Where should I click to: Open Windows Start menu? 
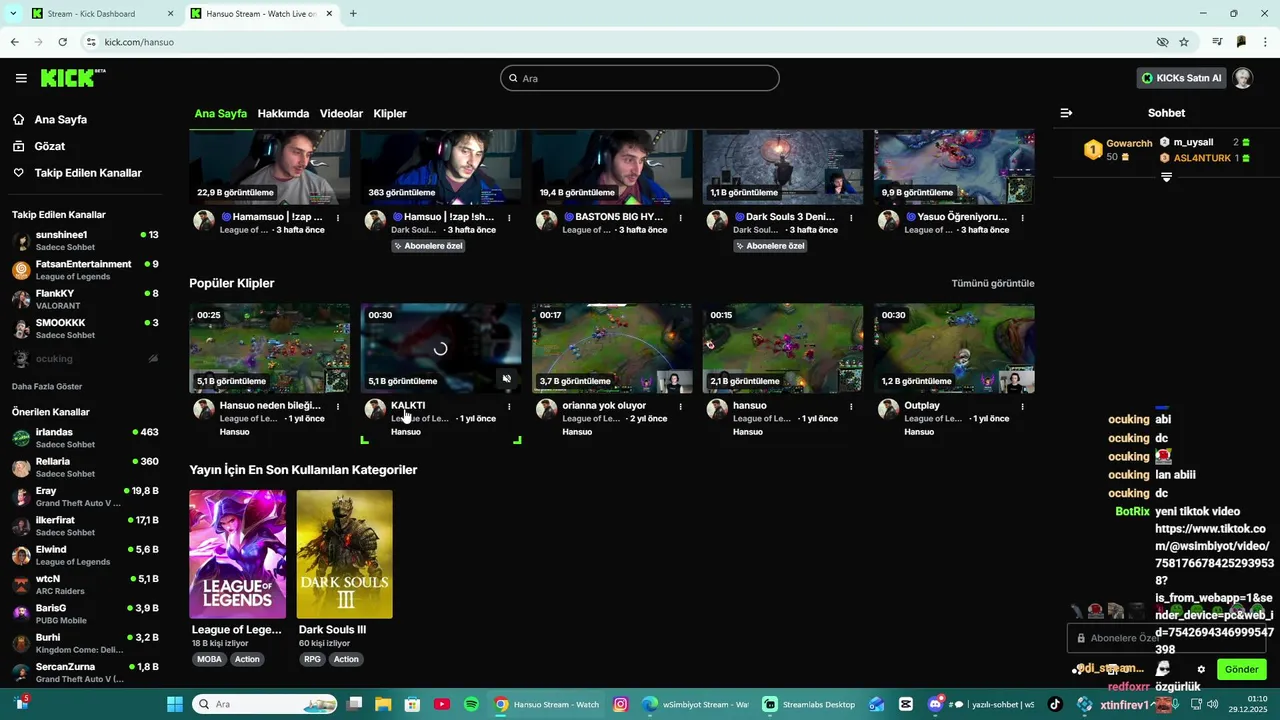pyautogui.click(x=175, y=704)
